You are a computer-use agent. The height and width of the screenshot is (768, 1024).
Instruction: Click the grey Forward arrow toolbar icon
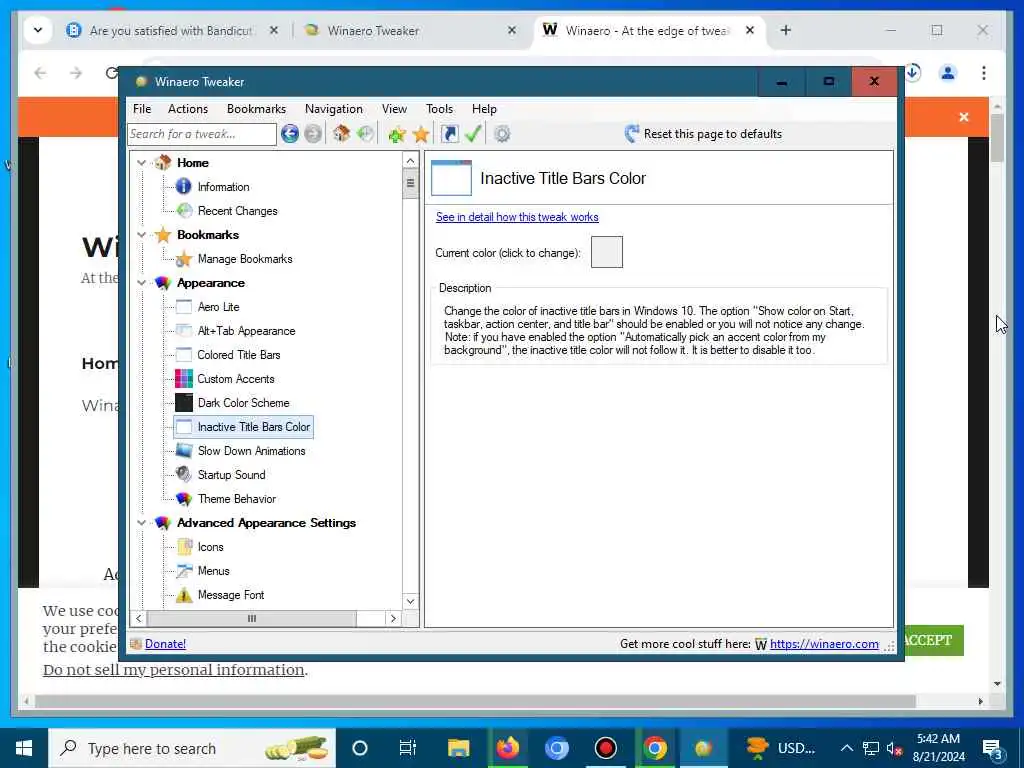tap(313, 134)
